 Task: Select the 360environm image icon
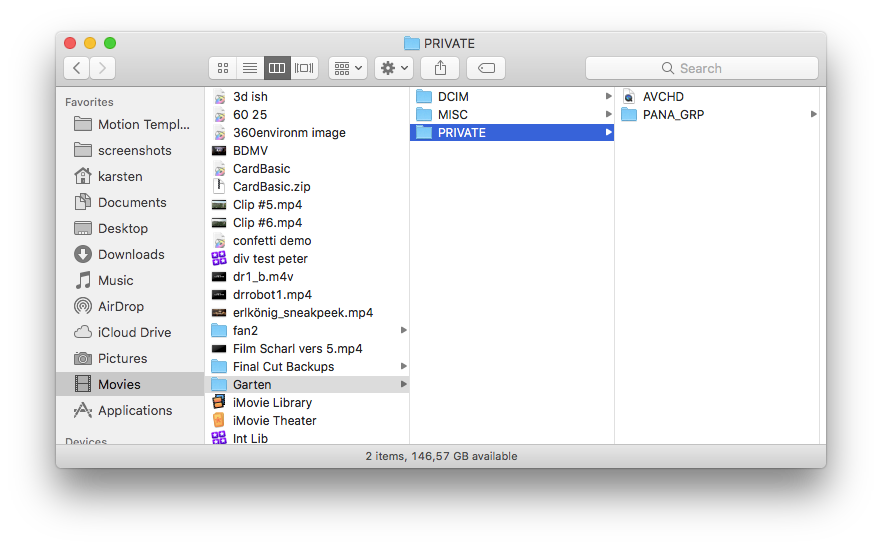[x=219, y=133]
